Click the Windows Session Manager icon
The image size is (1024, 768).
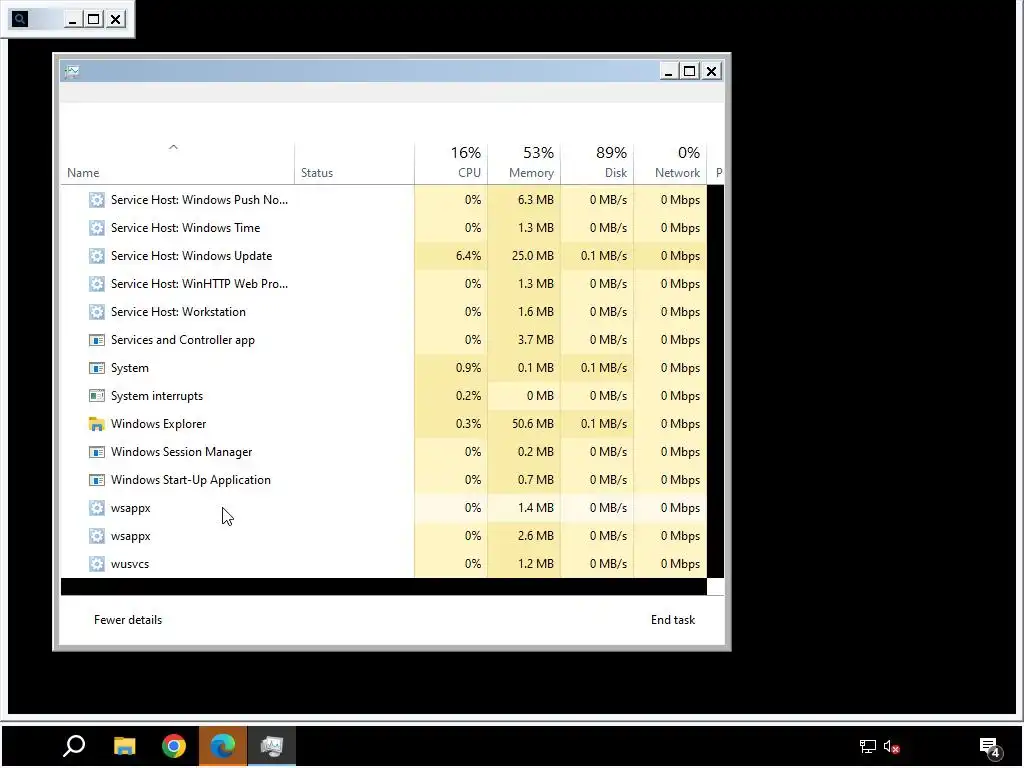(97, 452)
